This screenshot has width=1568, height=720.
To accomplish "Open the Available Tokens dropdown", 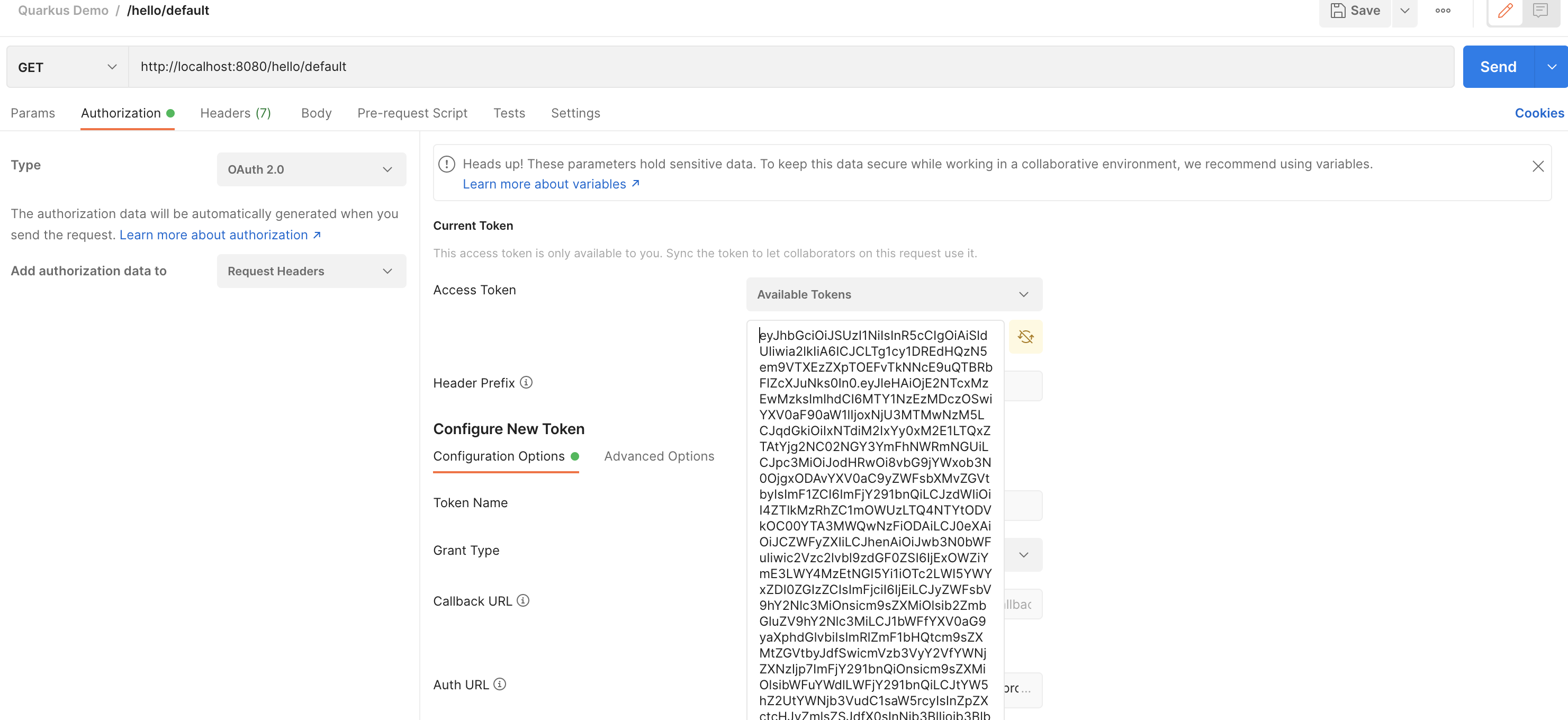I will pyautogui.click(x=894, y=294).
